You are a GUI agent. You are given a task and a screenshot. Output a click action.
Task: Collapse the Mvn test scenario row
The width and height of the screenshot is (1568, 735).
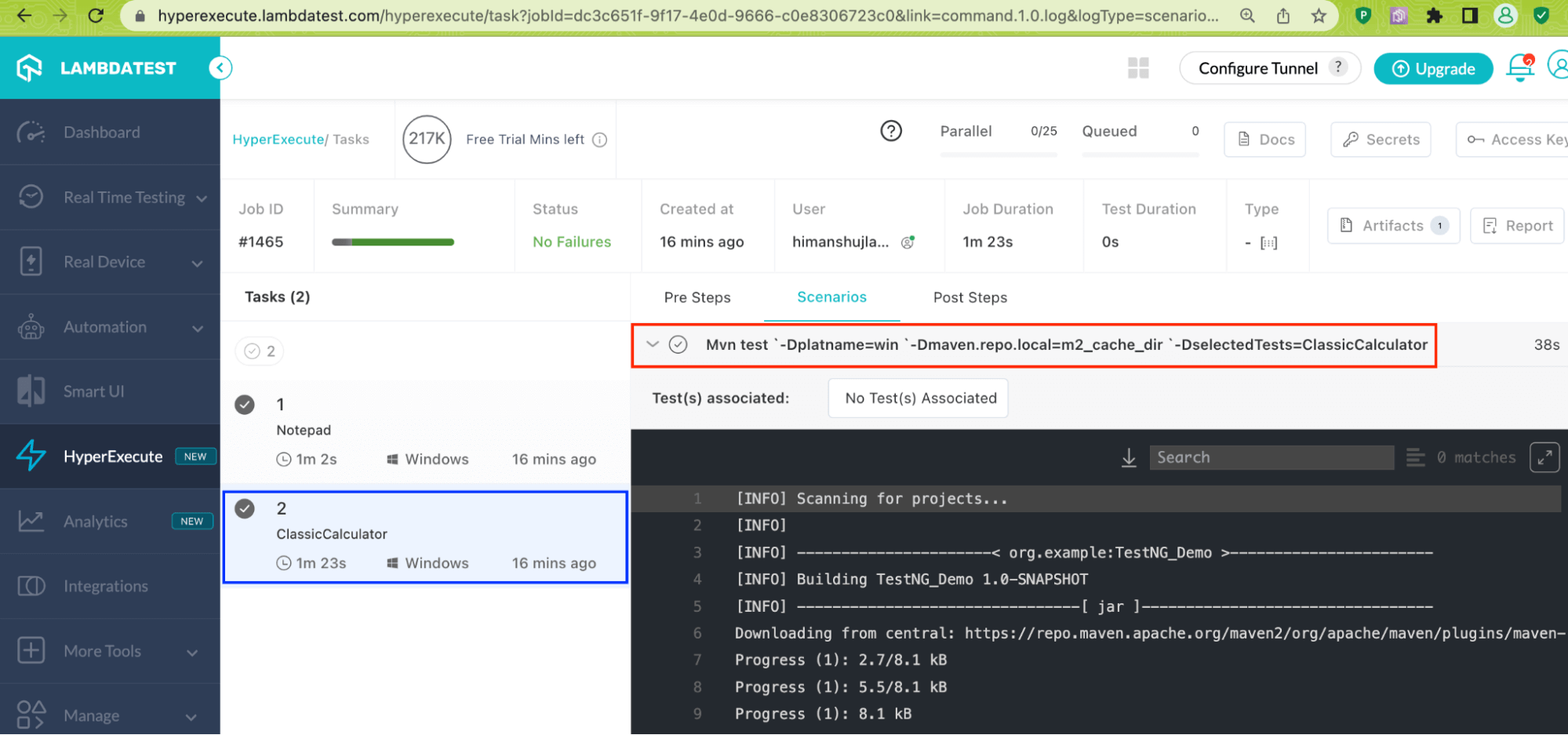pos(652,344)
